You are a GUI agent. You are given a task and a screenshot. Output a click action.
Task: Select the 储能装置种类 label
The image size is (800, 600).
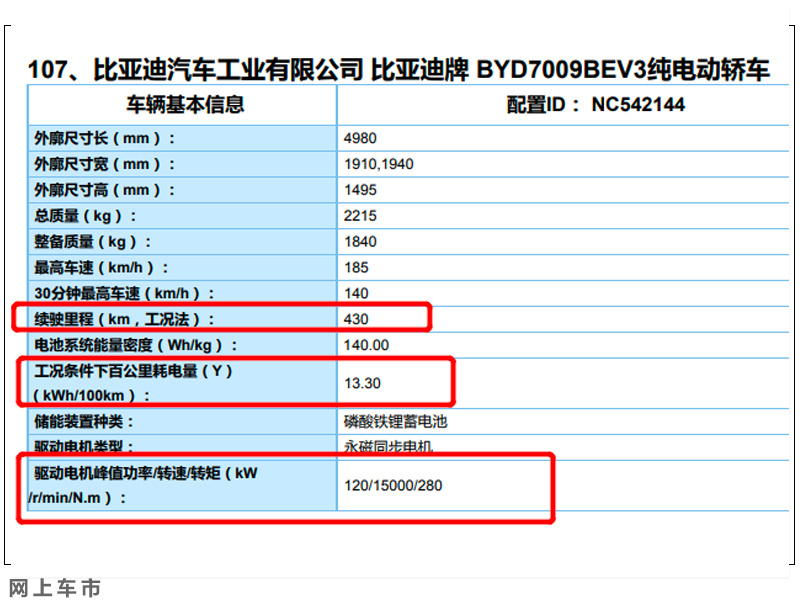[x=84, y=422]
